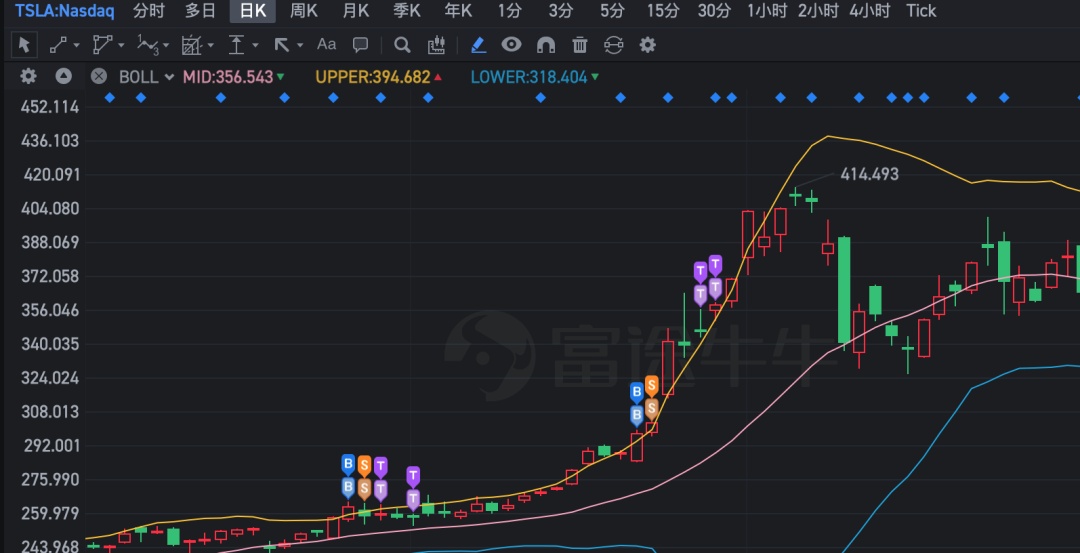Toggle the magnet snap mode

[x=546, y=45]
